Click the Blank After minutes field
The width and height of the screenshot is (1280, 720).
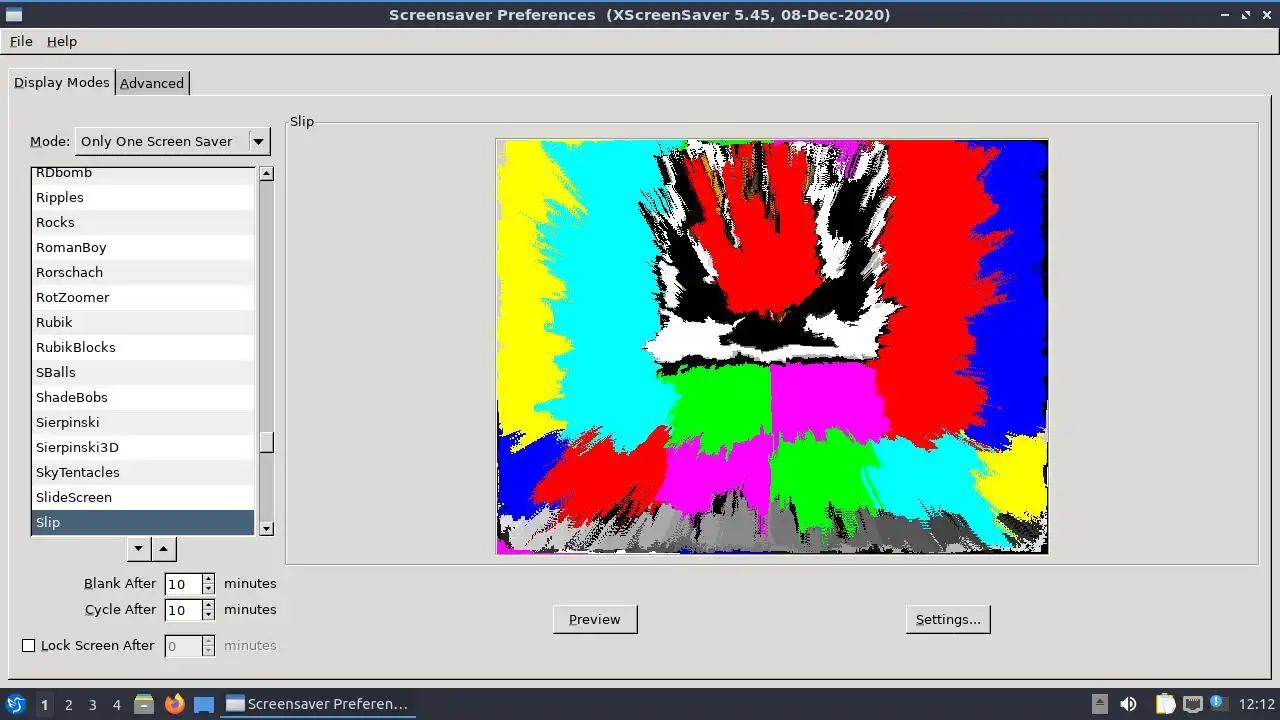(183, 584)
